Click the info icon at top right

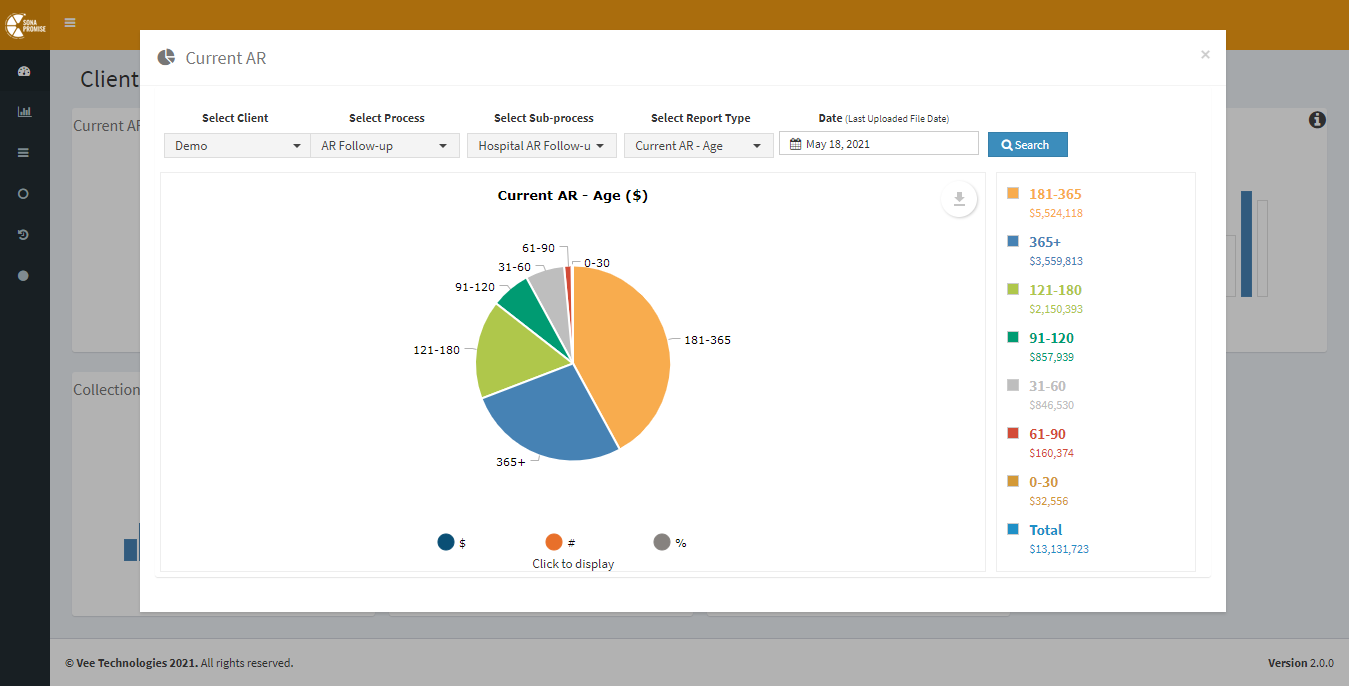1317,120
